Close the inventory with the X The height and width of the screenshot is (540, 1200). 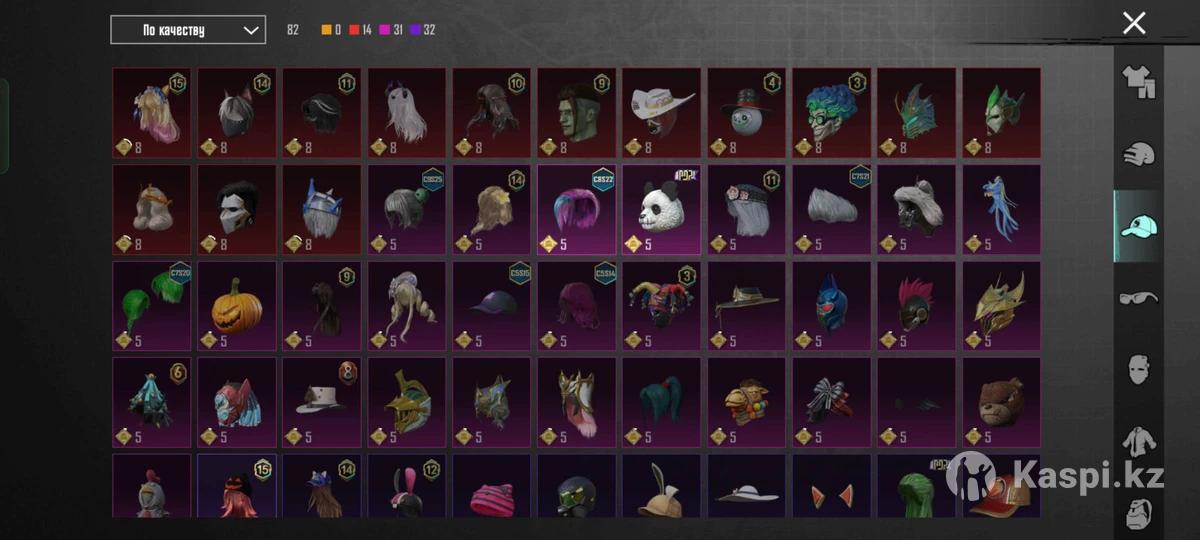click(x=1134, y=23)
